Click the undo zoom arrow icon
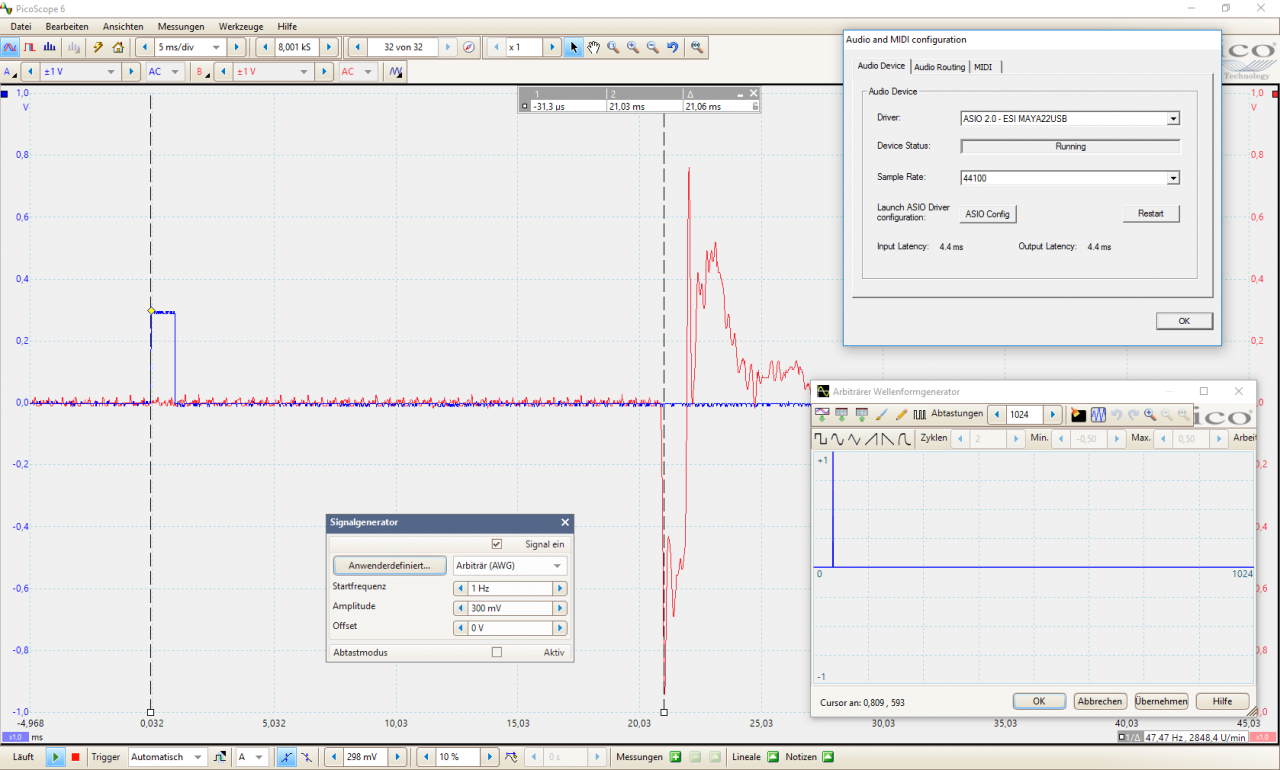 tap(673, 47)
